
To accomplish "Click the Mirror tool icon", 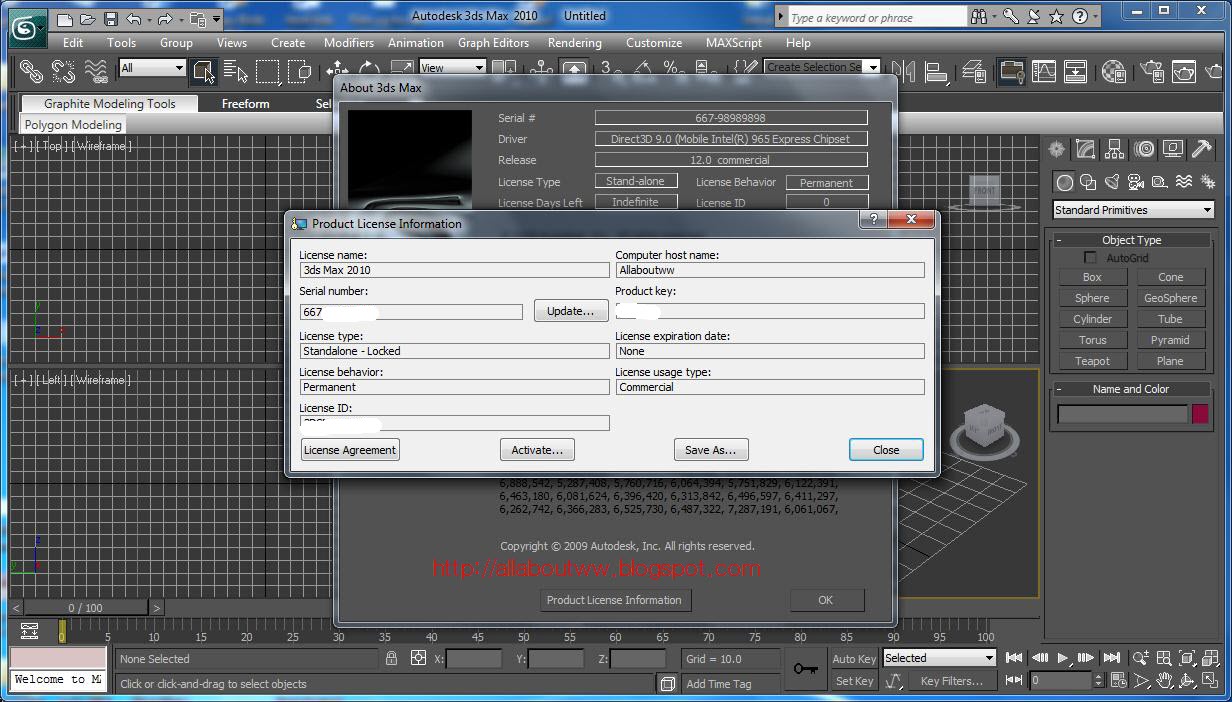I will tap(903, 71).
